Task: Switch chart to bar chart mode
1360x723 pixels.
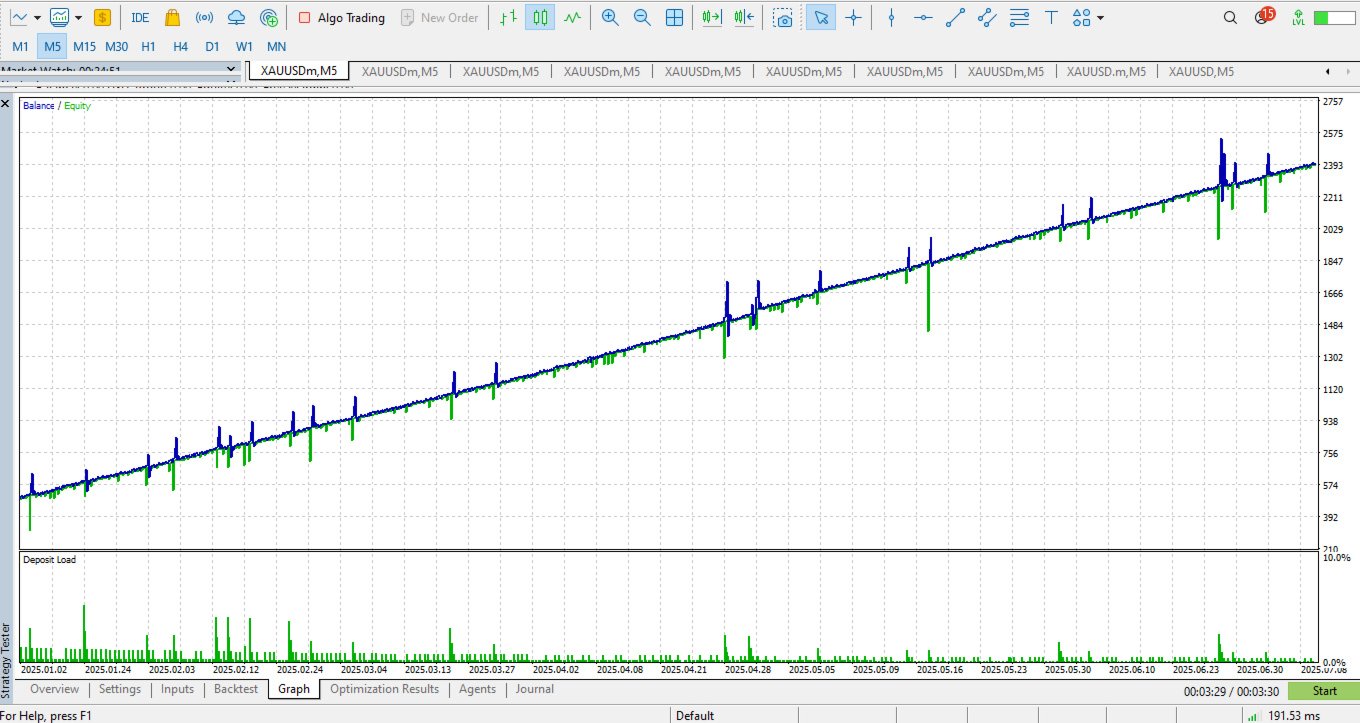Action: [x=509, y=17]
